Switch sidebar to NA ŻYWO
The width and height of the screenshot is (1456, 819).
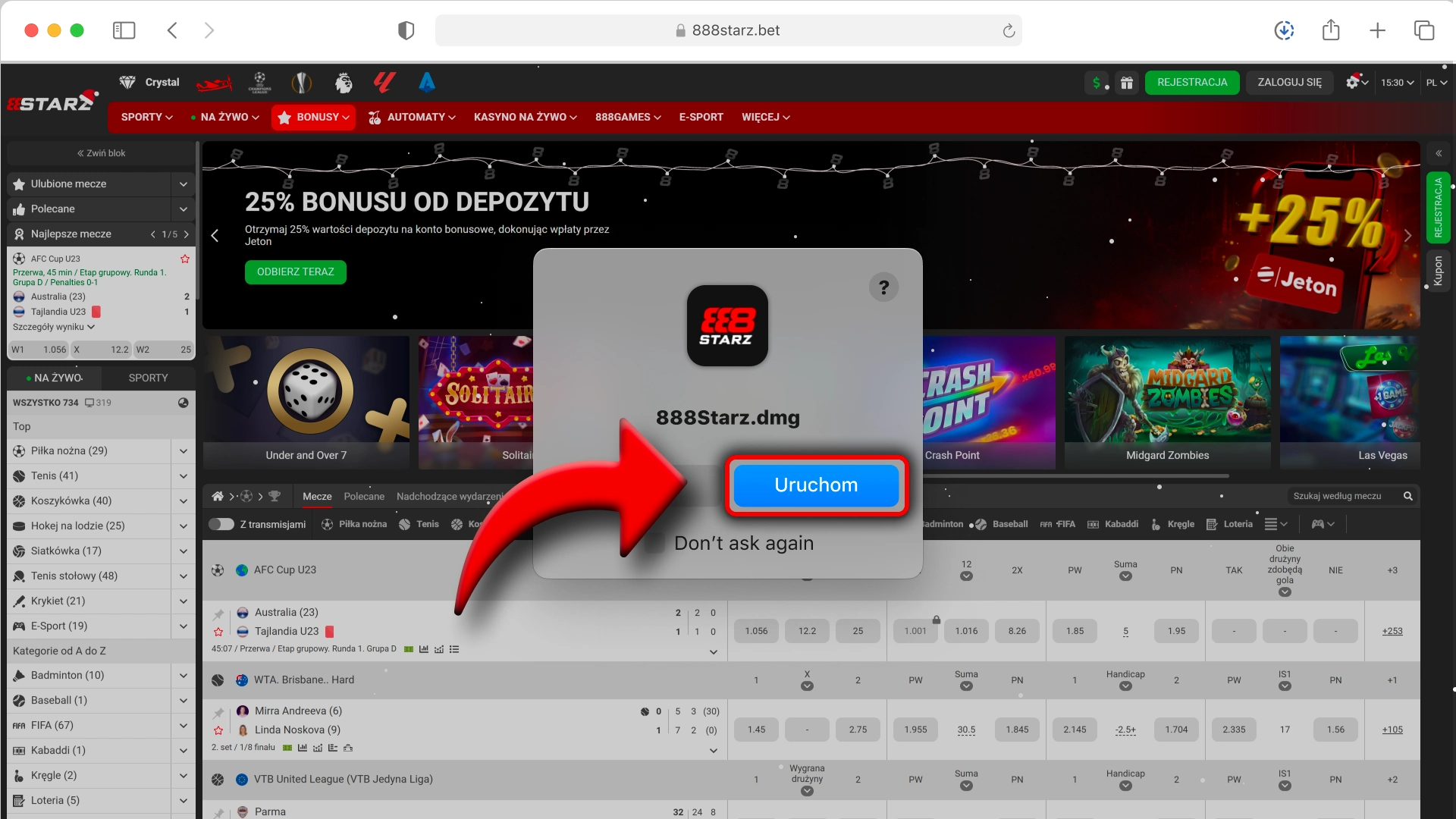pos(55,378)
